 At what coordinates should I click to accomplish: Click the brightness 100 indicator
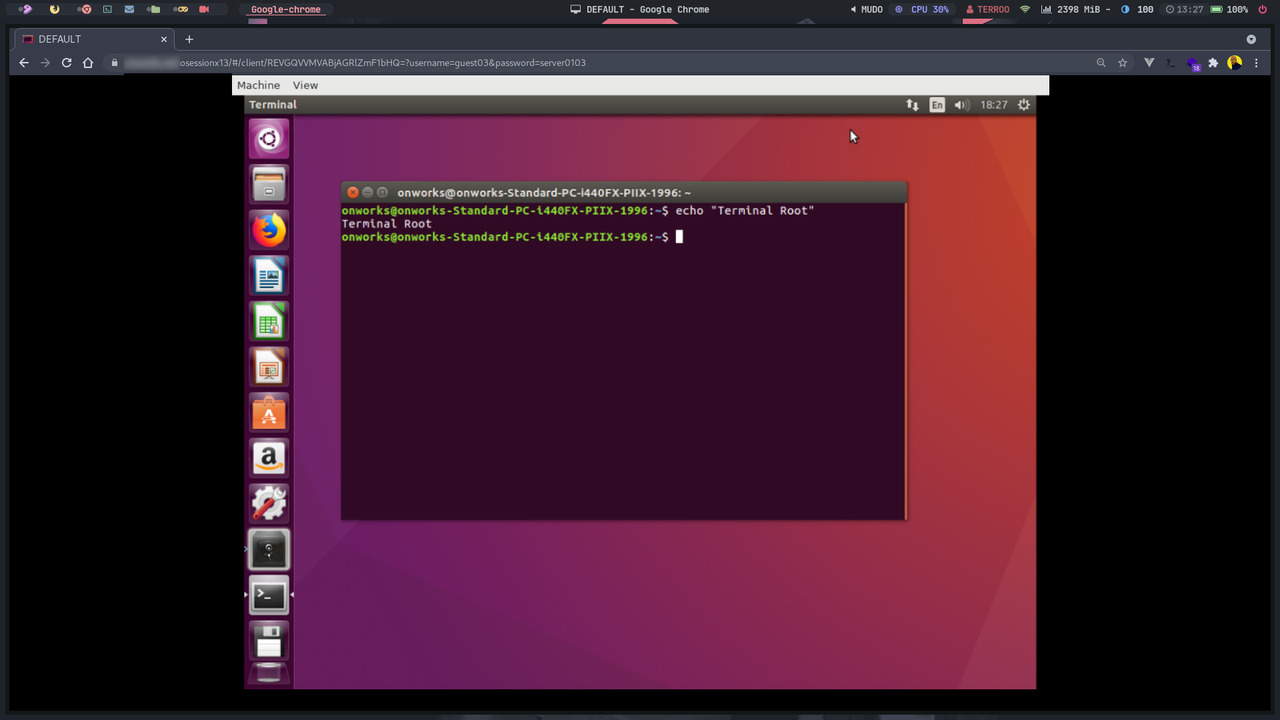click(1137, 9)
